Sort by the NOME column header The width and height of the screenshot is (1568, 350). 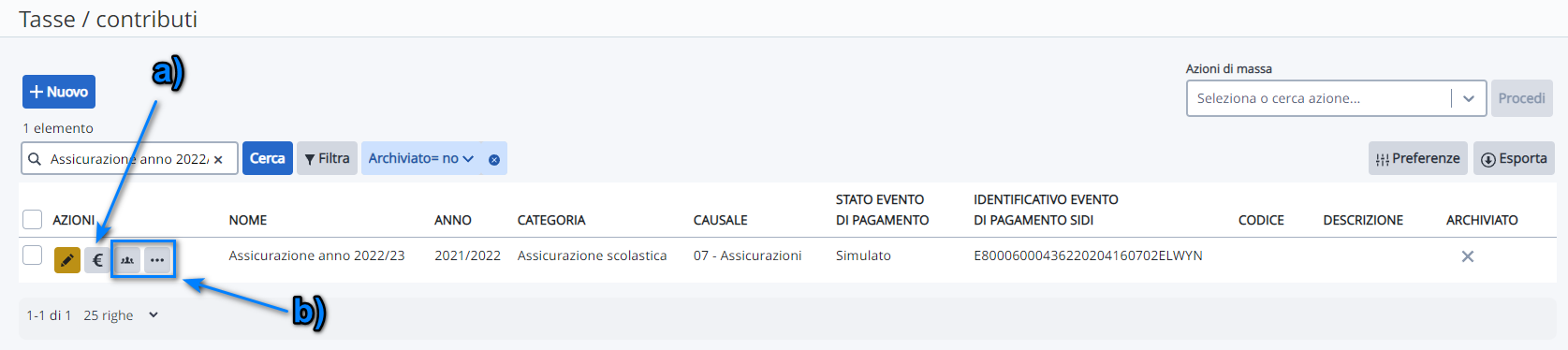(248, 220)
